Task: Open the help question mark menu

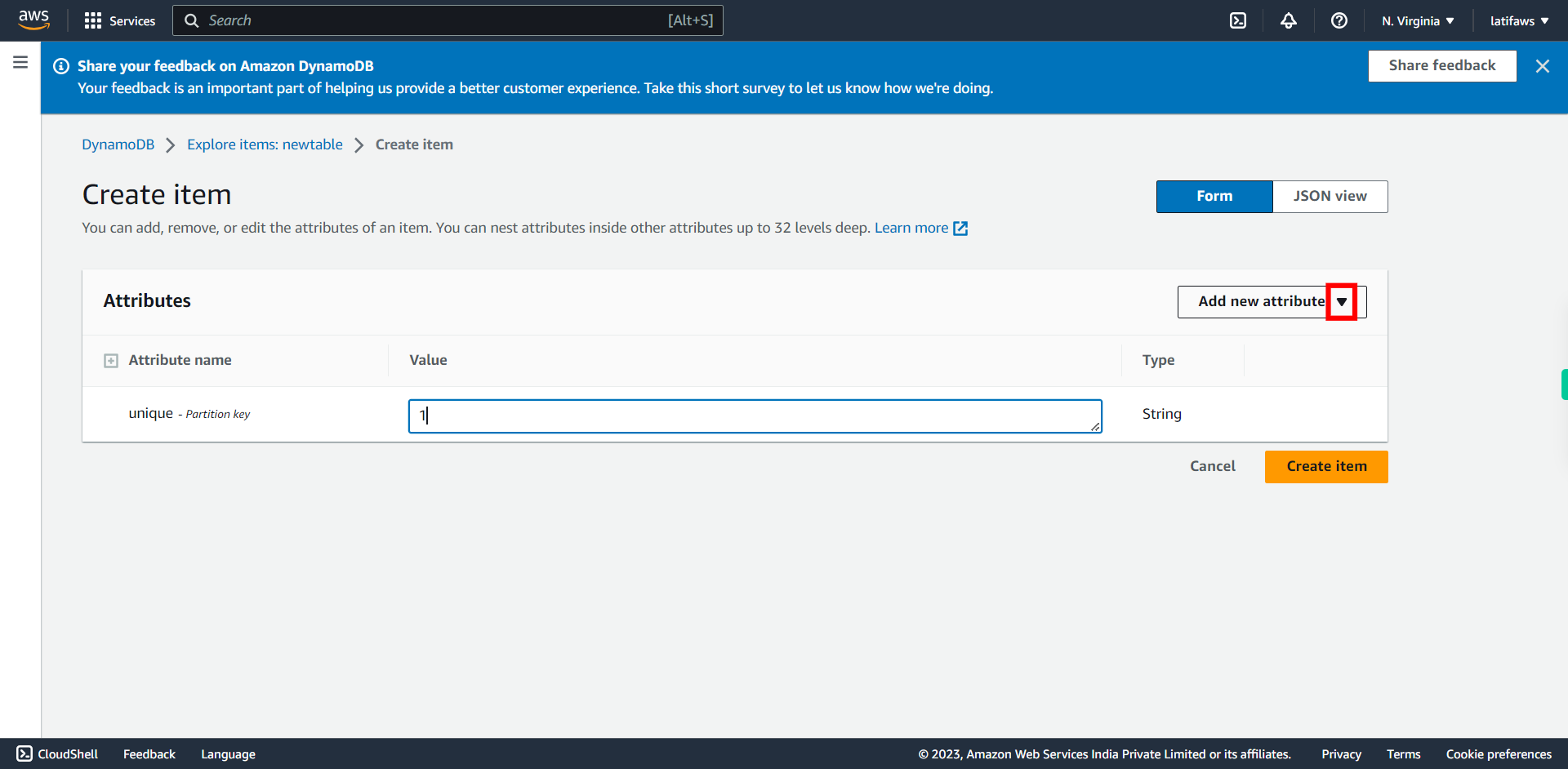Action: pyautogui.click(x=1339, y=20)
